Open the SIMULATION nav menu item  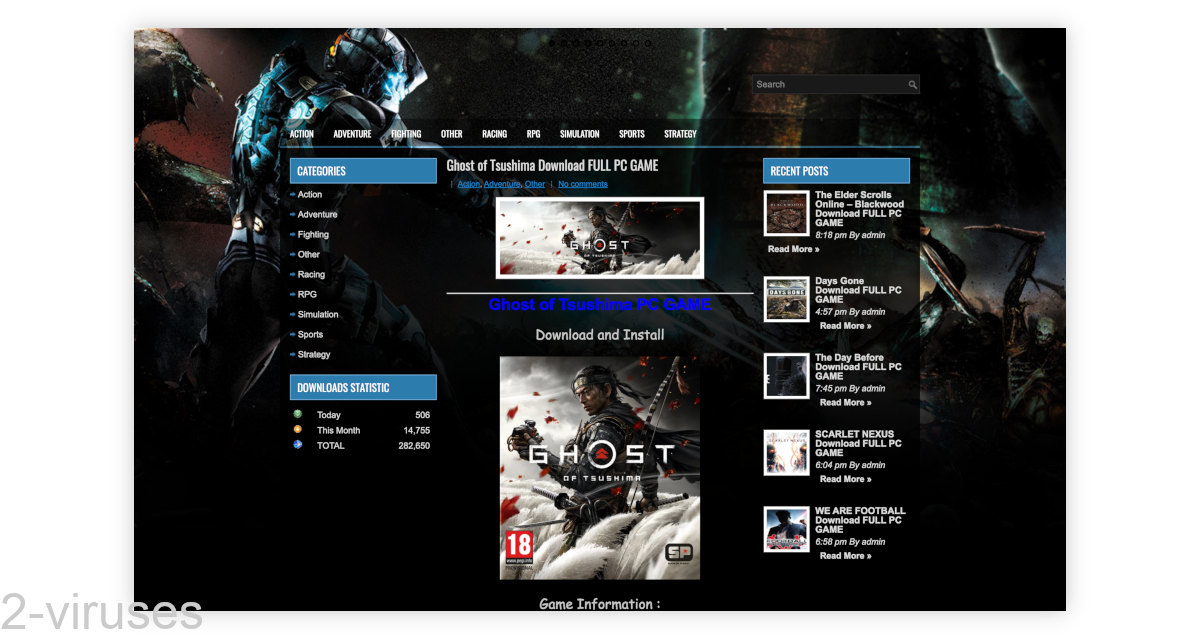[x=580, y=134]
